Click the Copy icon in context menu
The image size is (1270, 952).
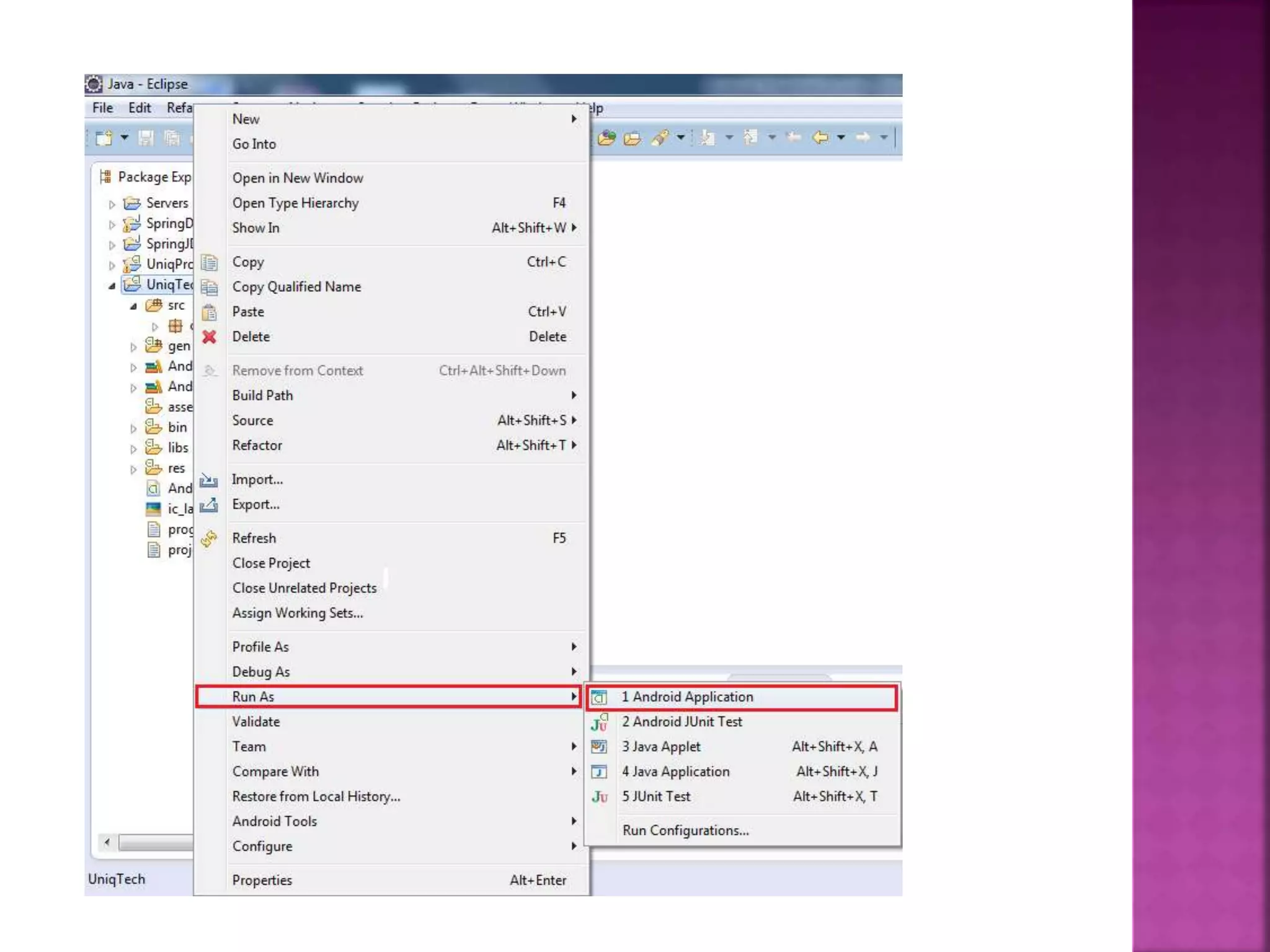tap(210, 263)
